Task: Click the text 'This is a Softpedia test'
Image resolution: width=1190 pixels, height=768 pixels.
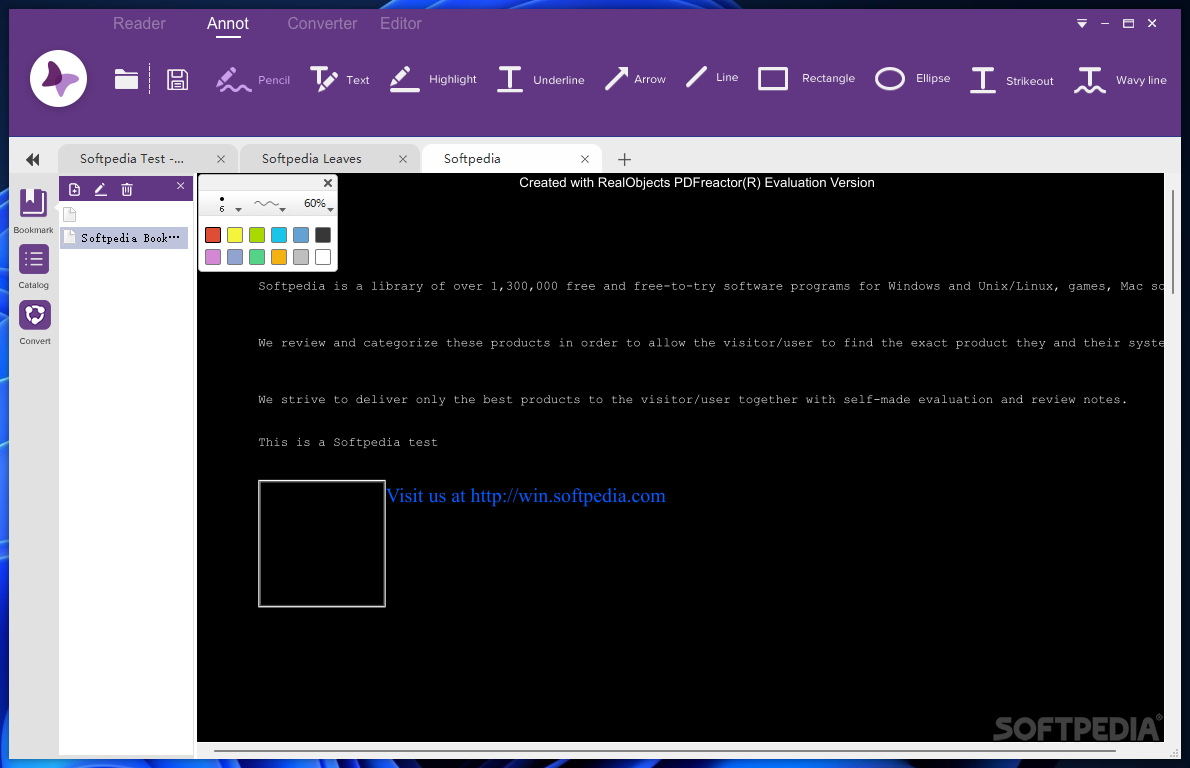Action: [348, 442]
